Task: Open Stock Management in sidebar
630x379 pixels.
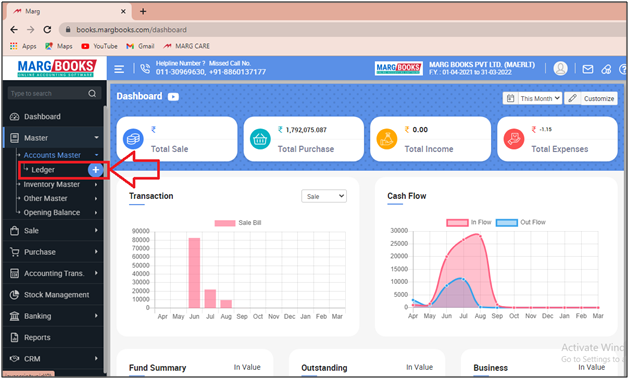Action: [x=53, y=295]
